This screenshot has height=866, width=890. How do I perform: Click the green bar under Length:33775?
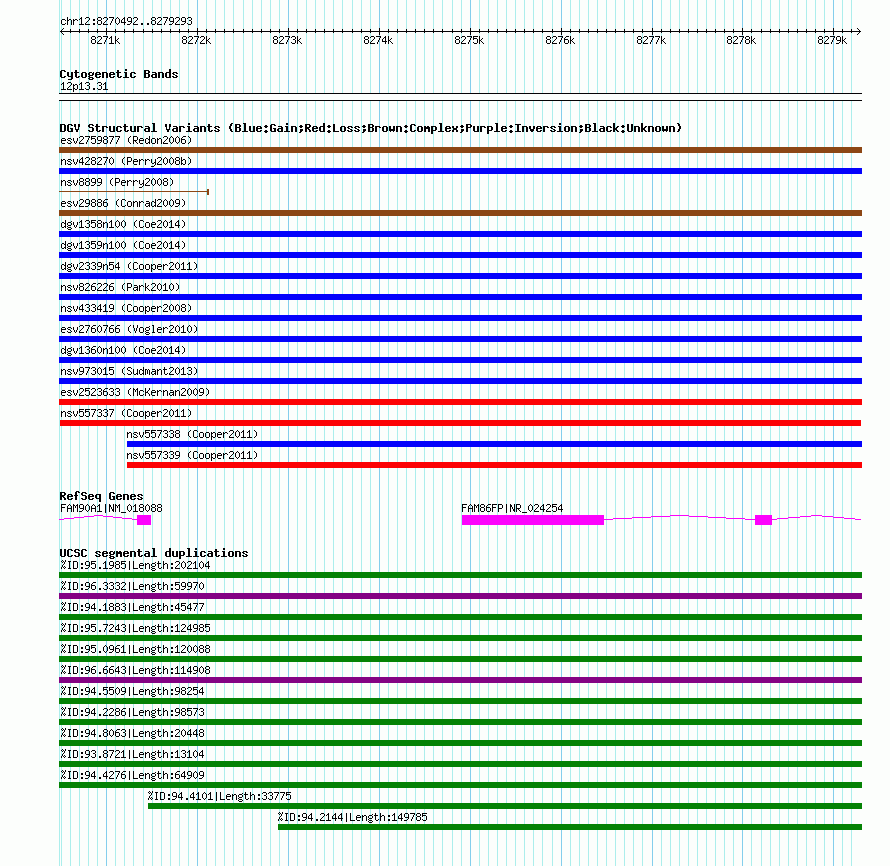tap(505, 806)
